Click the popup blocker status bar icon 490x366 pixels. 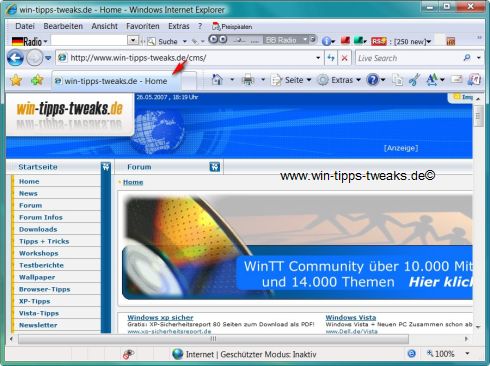[128, 354]
